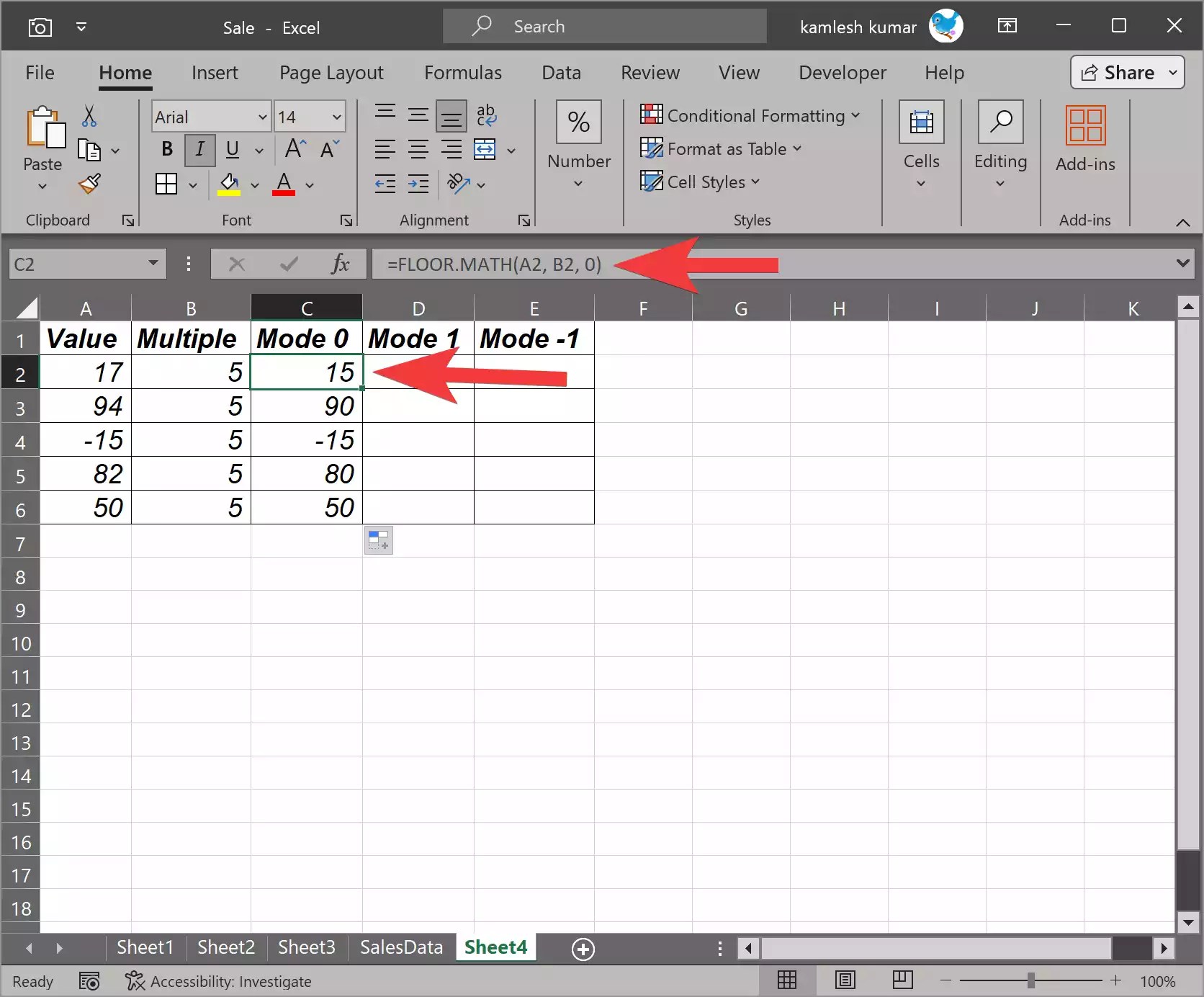This screenshot has width=1204, height=997.
Task: Click the Insert Function fx icon
Action: (340, 264)
